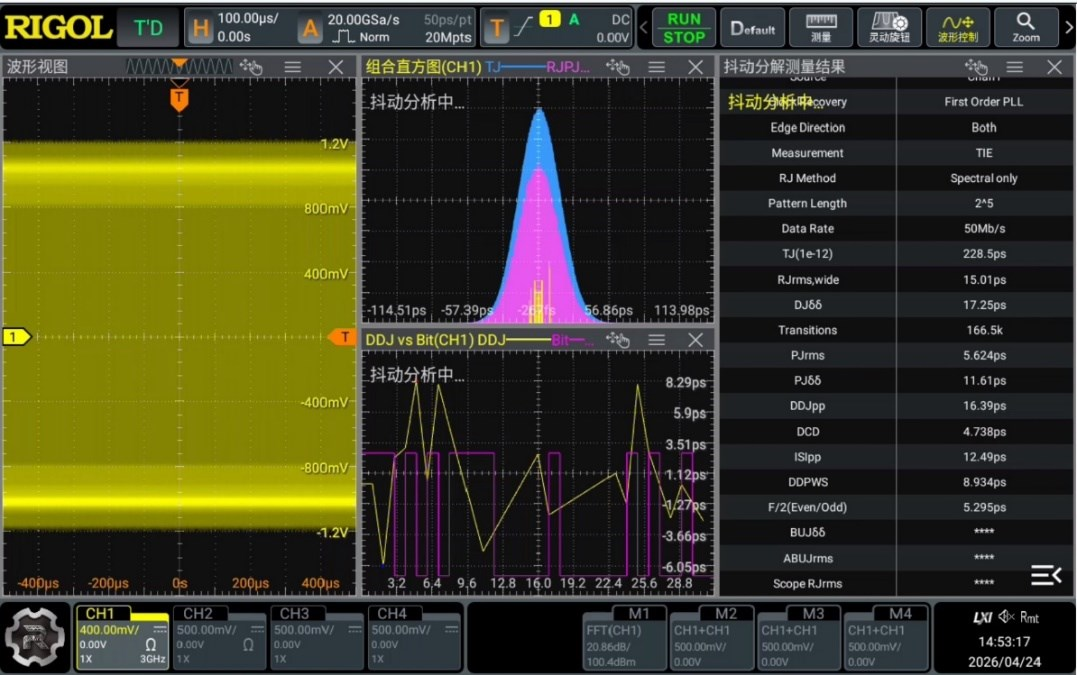
Task: Open the hamburger menu of the 抖动分解测量结果 panel
Action: point(1014,67)
